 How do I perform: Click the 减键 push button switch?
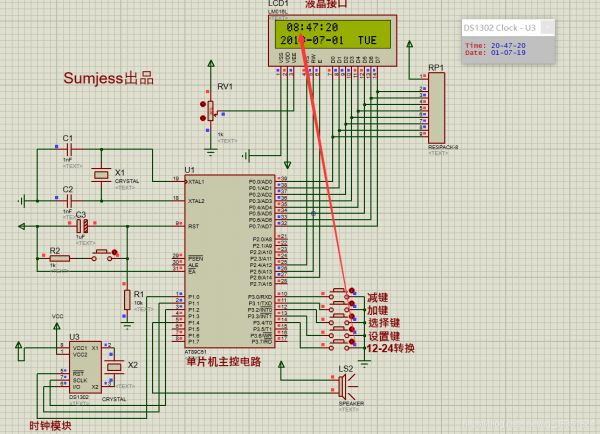click(339, 294)
